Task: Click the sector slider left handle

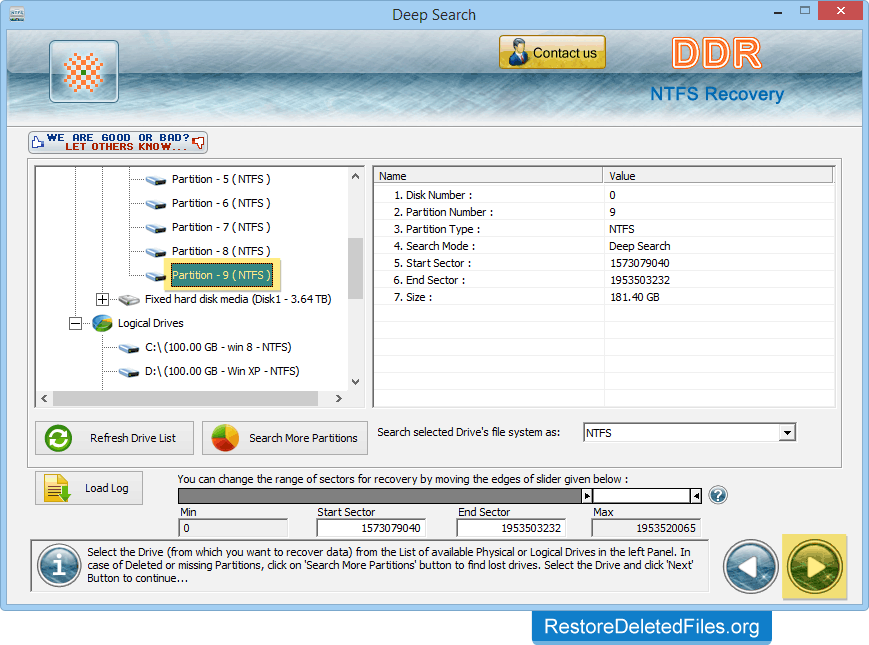Action: click(587, 496)
